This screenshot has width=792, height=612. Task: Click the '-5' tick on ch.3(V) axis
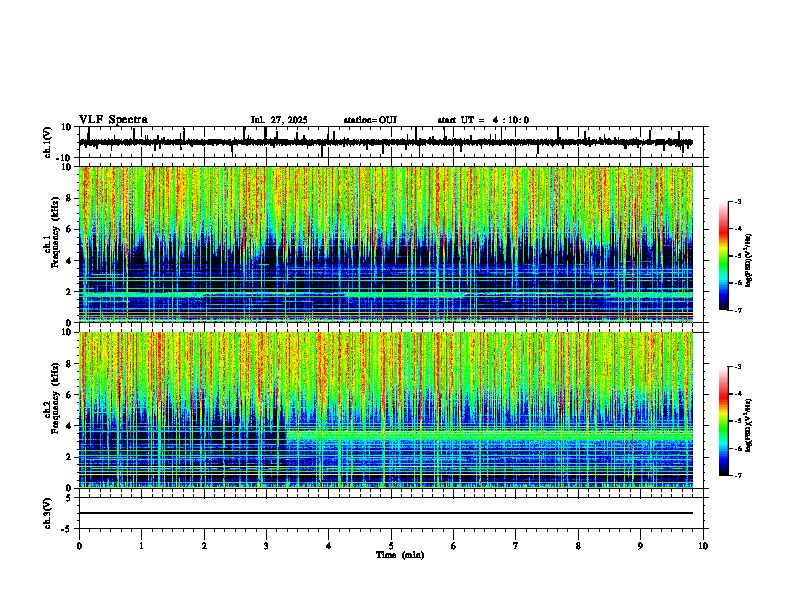pyautogui.click(x=68, y=529)
